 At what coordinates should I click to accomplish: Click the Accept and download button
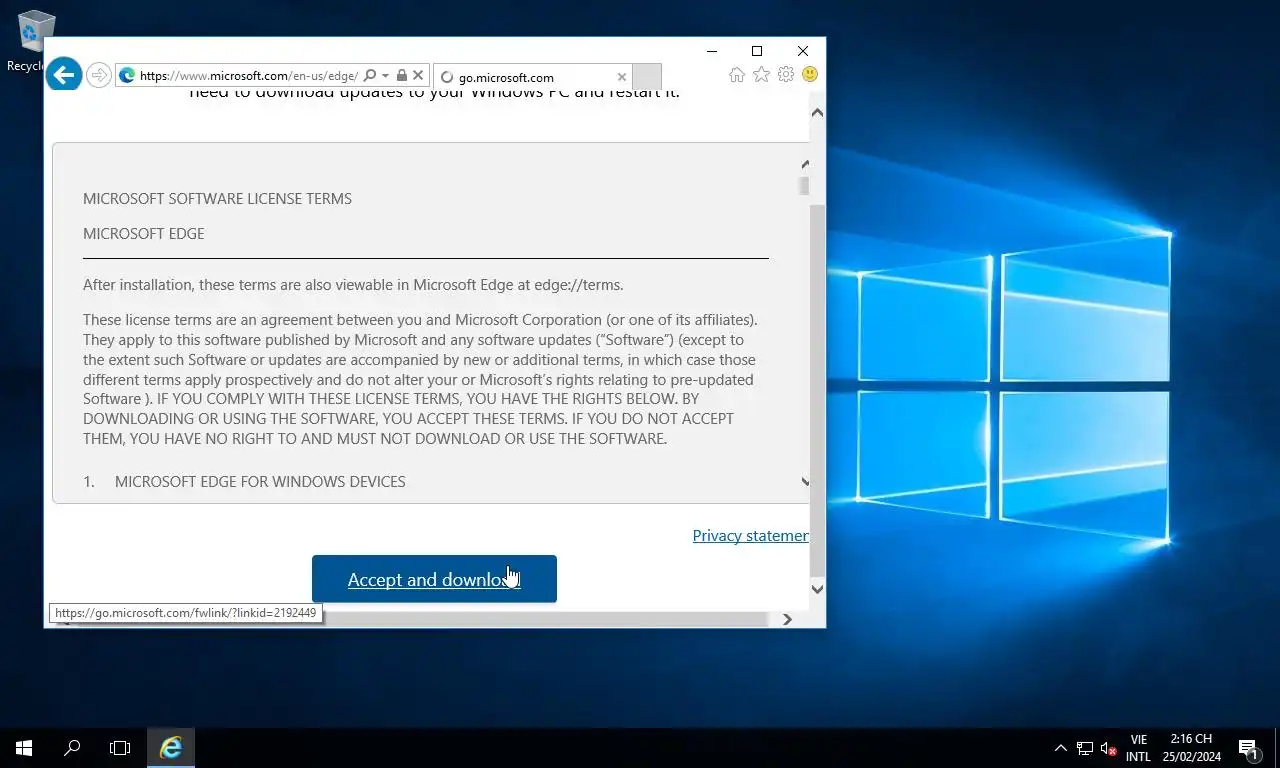[x=434, y=579]
